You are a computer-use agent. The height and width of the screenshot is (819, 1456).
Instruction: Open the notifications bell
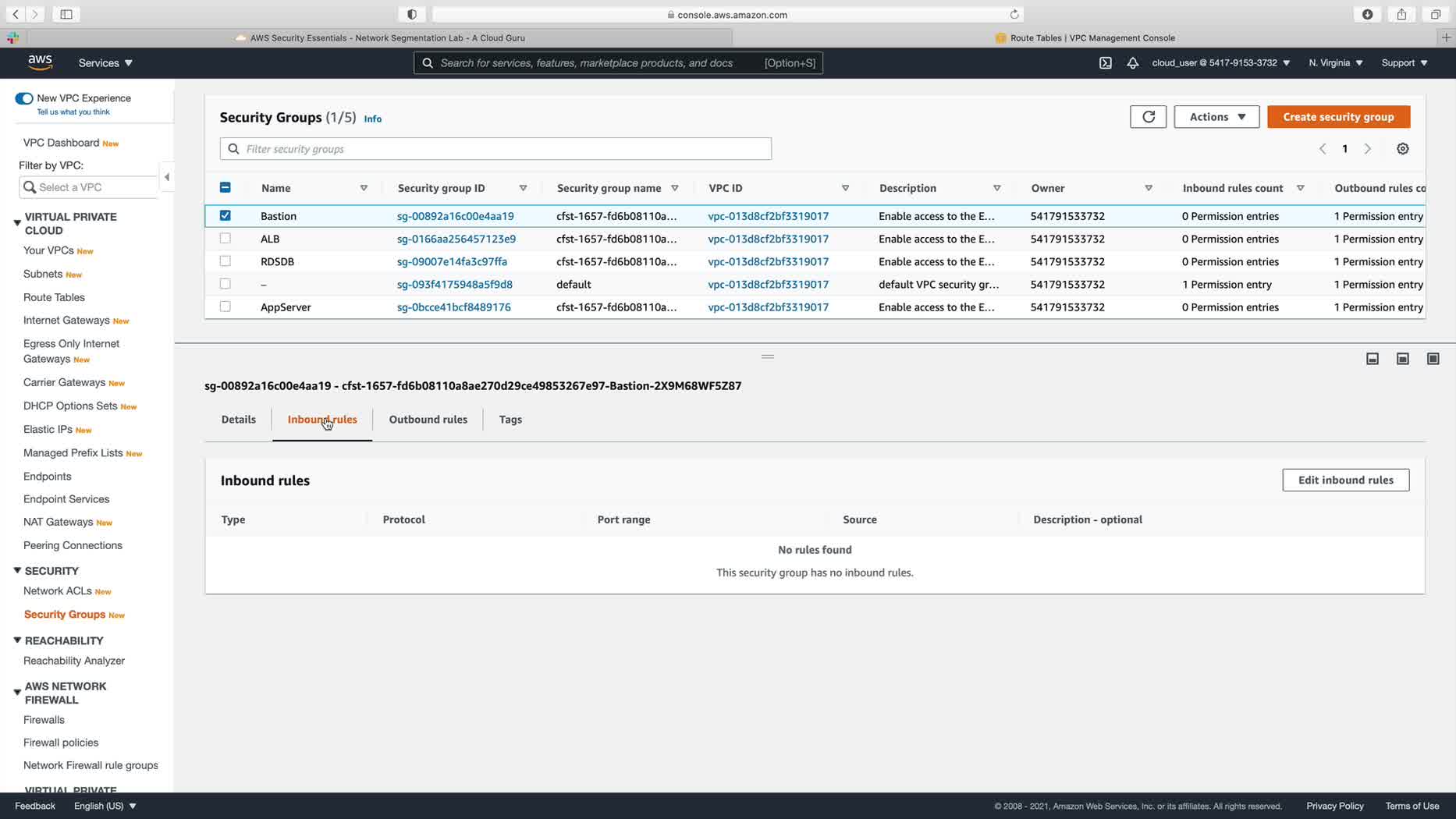[1132, 62]
